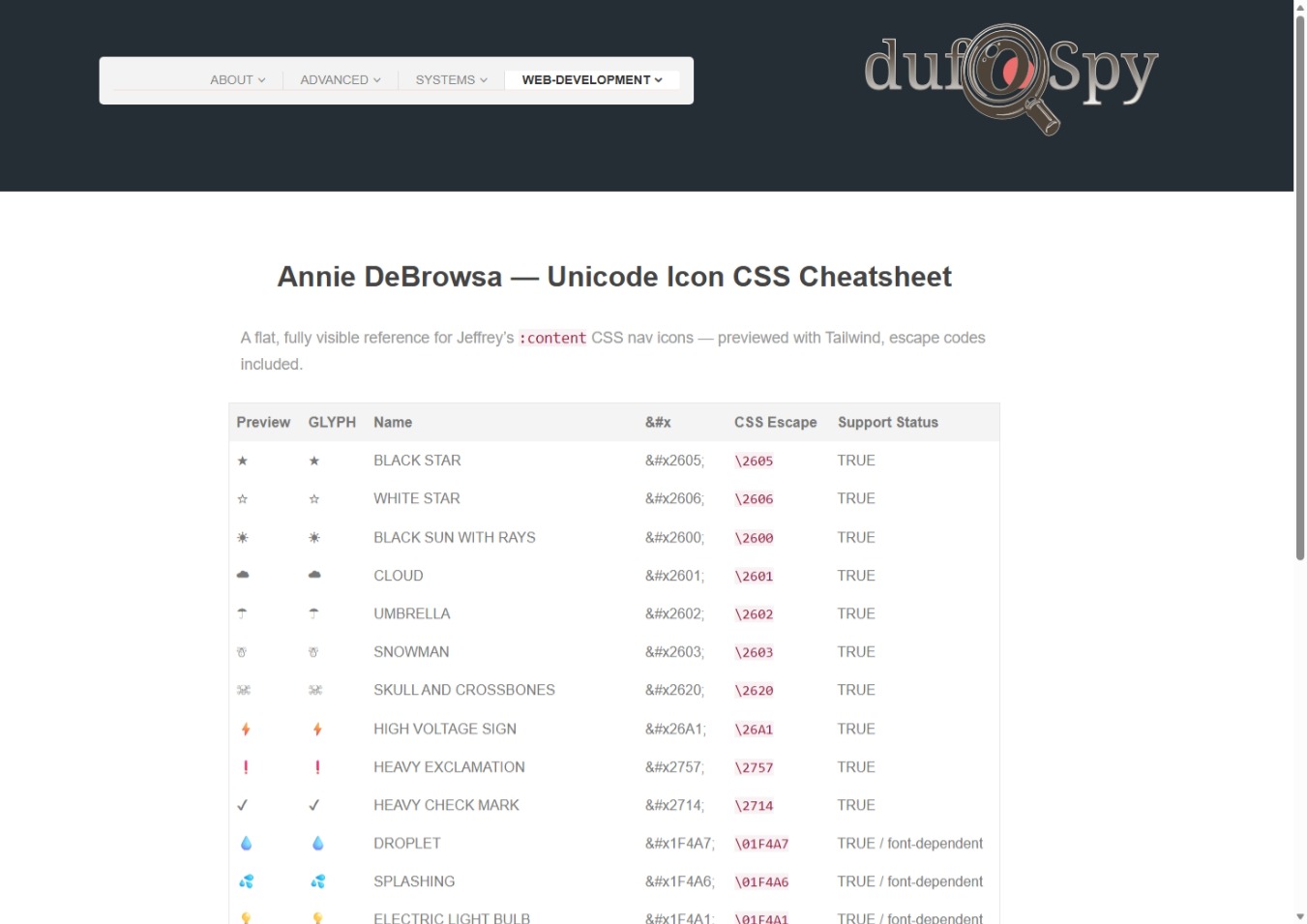Click the heavy check mark preview icon
This screenshot has height=924, width=1307.
coord(243,805)
